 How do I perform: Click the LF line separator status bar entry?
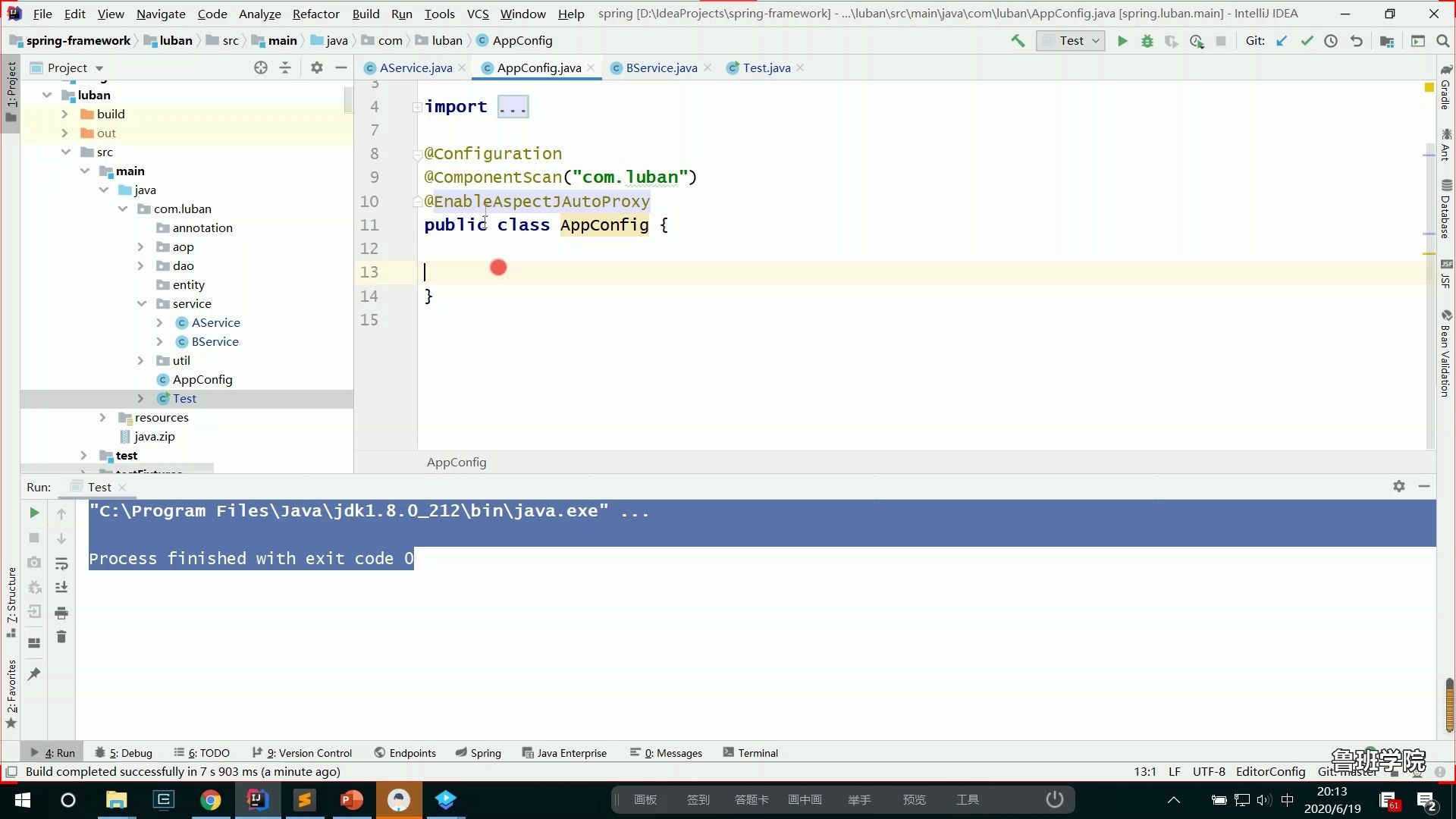1175,771
